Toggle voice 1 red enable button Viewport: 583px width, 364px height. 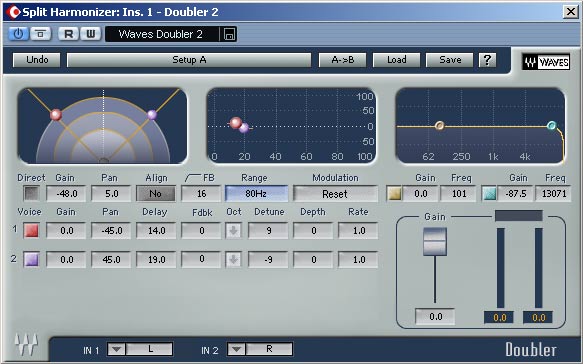point(31,231)
